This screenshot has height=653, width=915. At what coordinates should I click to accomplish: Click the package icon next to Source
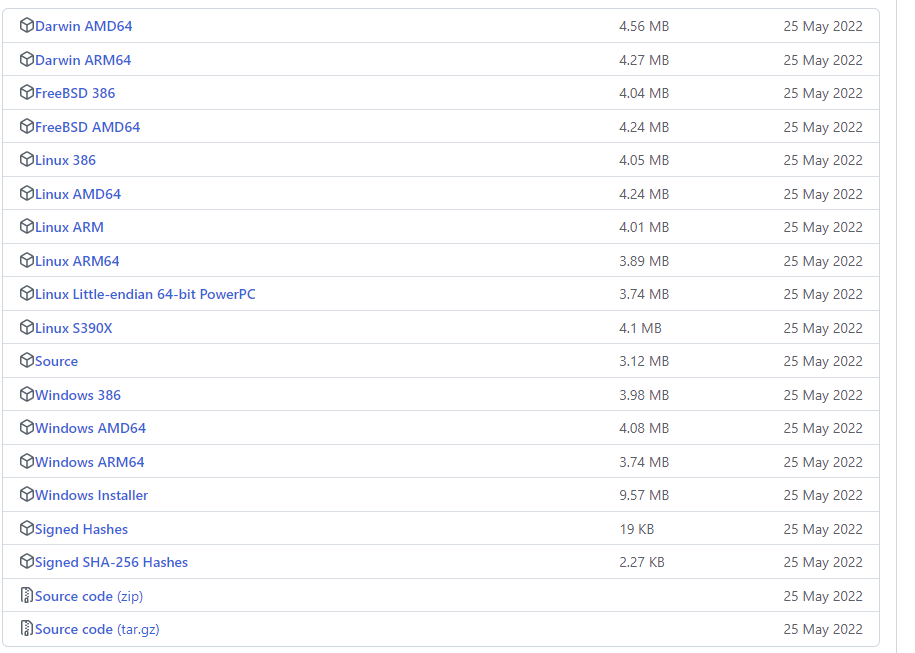[25, 361]
